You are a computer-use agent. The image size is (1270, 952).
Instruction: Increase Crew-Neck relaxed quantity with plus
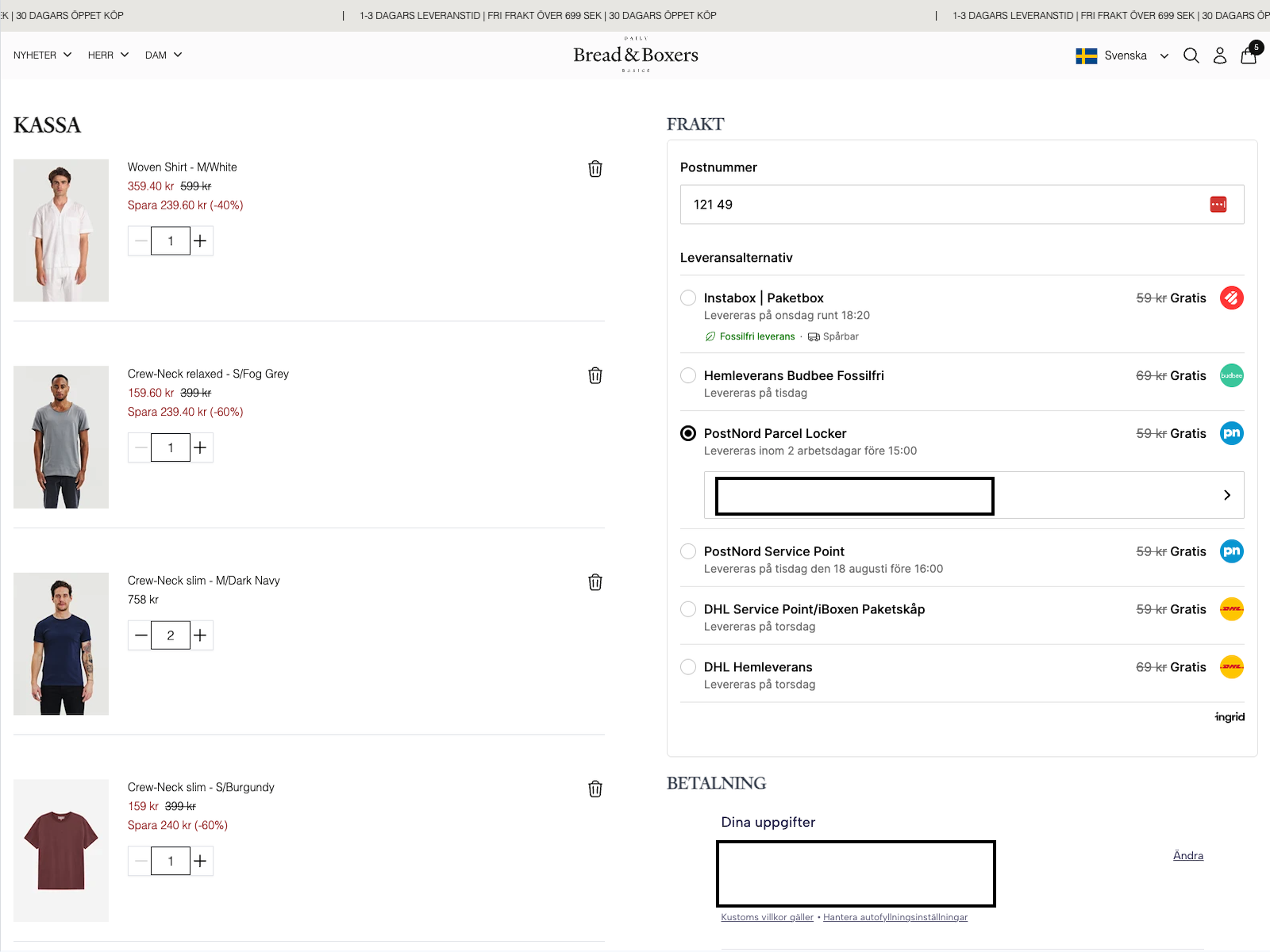coord(201,447)
